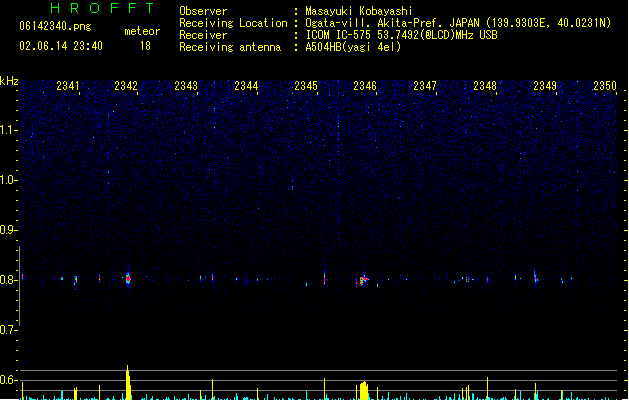Click the Observer label
Image resolution: width=629 pixels, height=400 pixels.
tap(203, 11)
